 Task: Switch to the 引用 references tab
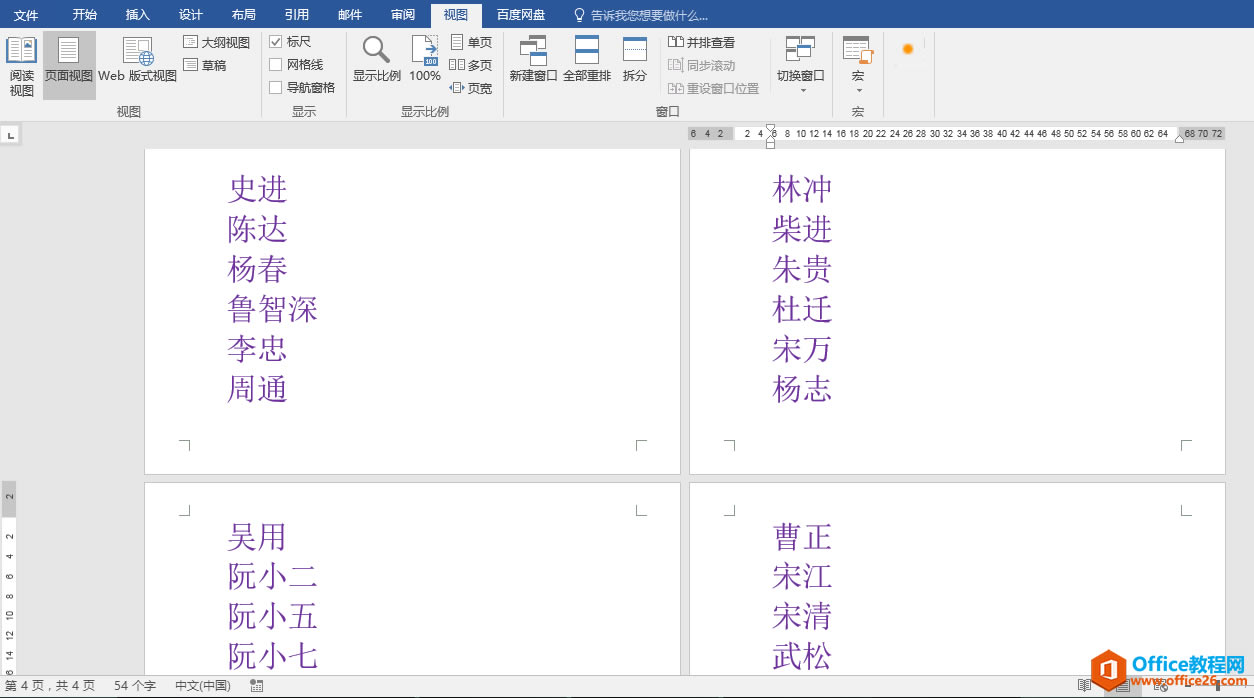point(296,15)
